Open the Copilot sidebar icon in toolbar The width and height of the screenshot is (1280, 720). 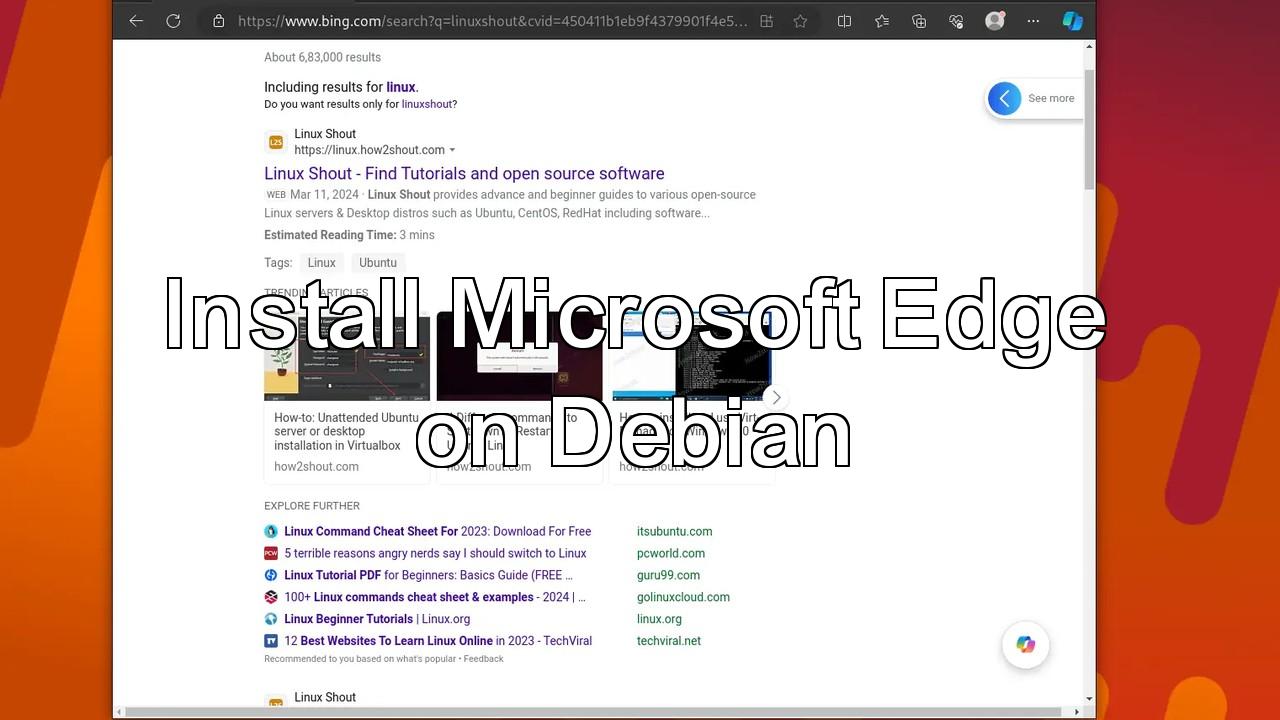(1072, 21)
